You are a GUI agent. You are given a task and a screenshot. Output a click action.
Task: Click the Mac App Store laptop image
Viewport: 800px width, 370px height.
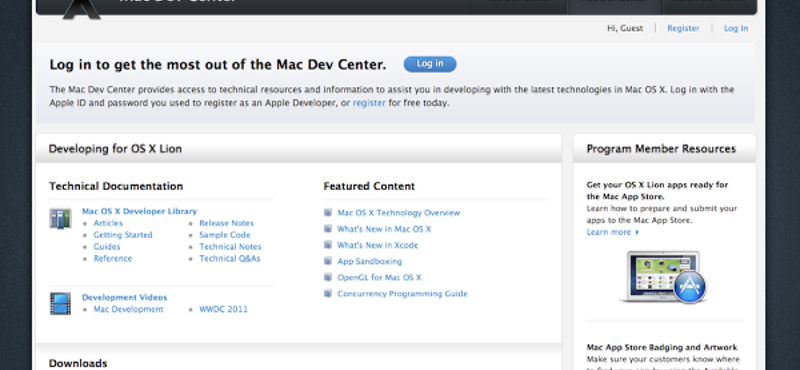(x=663, y=277)
